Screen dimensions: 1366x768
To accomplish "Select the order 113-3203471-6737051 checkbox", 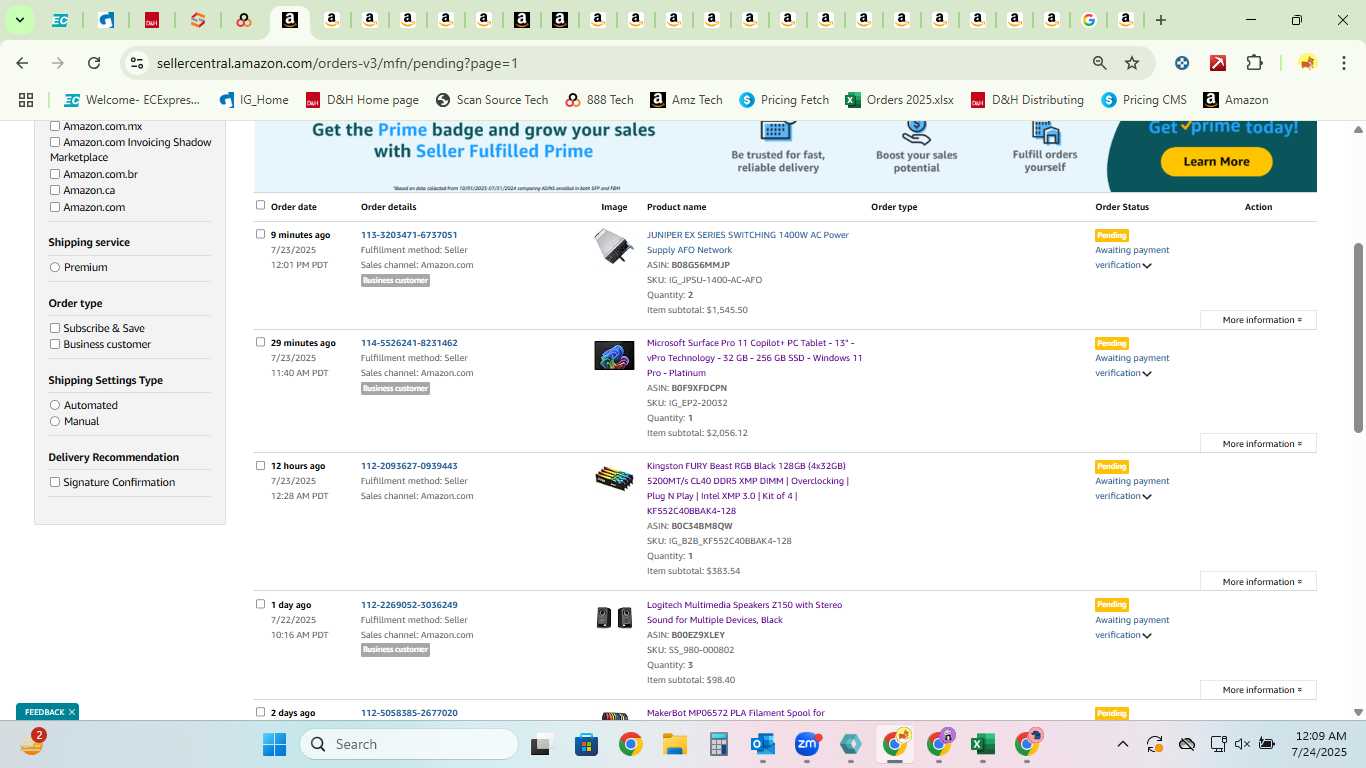I will pos(261,234).
